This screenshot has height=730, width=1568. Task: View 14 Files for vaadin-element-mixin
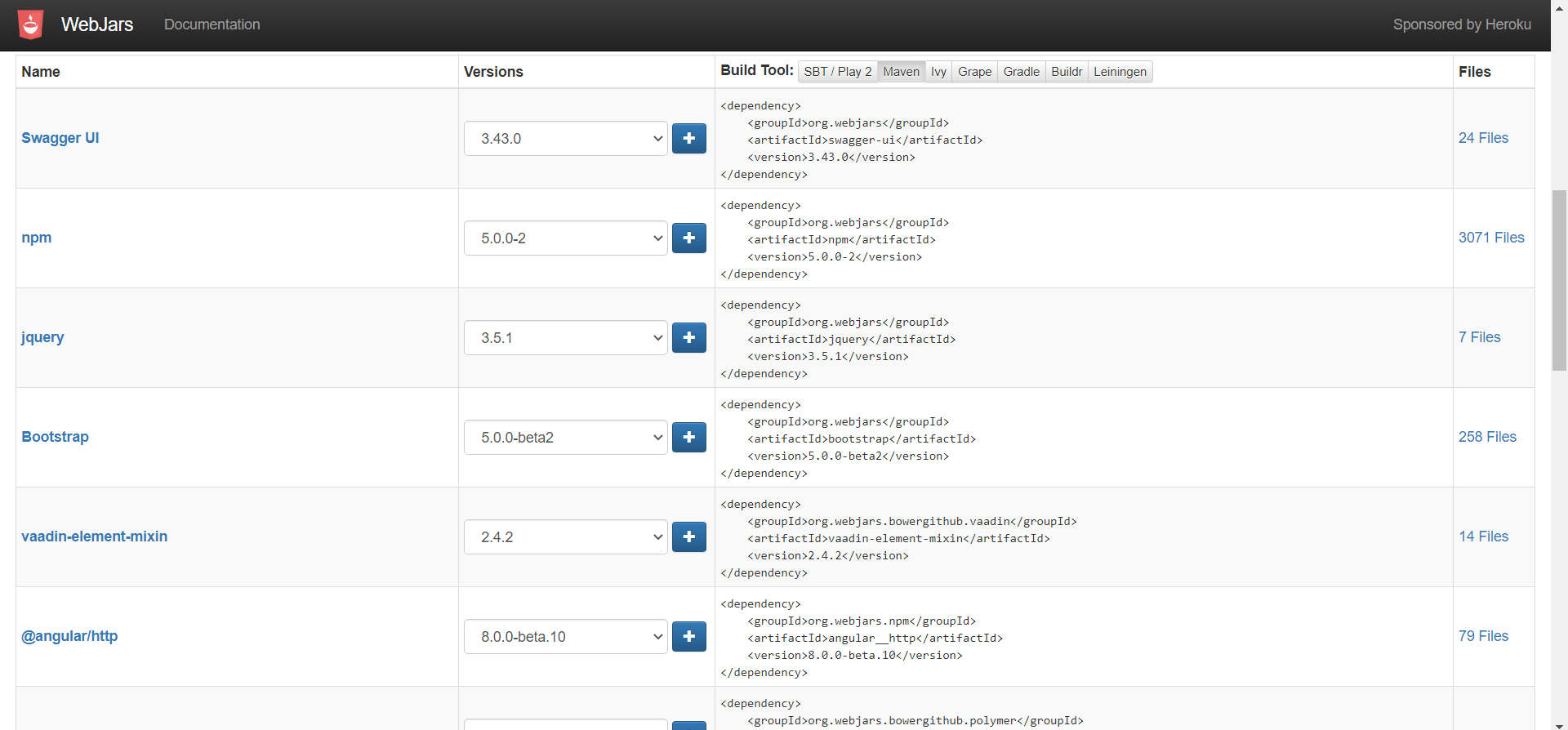point(1483,536)
